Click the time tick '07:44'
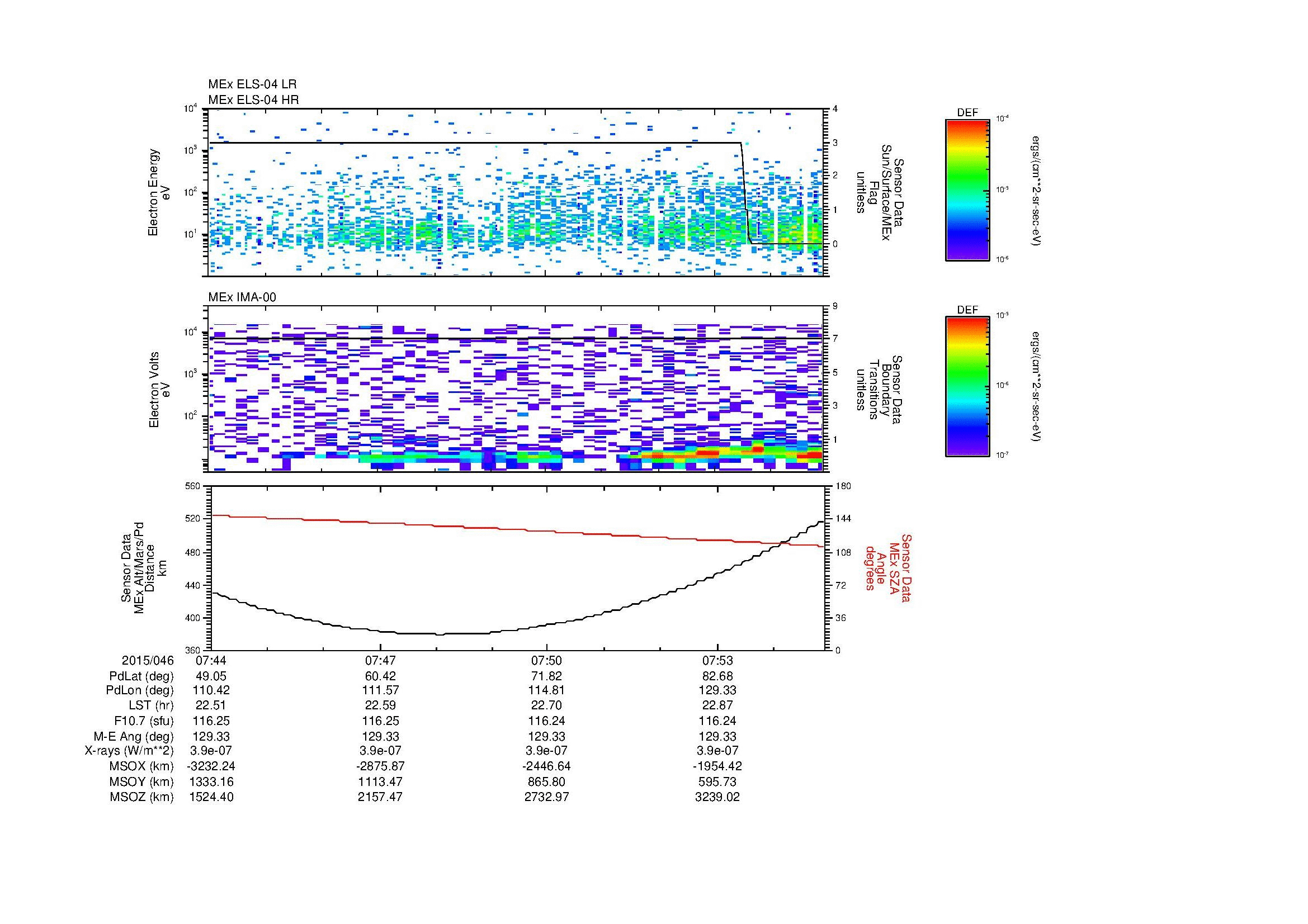1308x924 pixels. (211, 660)
